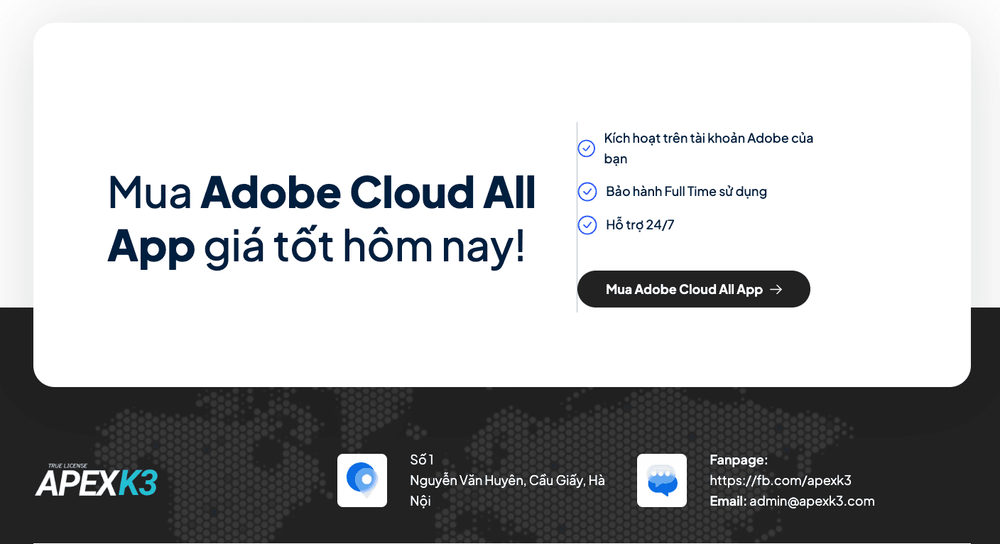Click the bold 'Adobe Cloud All' heading text
The image size is (1000, 544).
click(x=368, y=192)
